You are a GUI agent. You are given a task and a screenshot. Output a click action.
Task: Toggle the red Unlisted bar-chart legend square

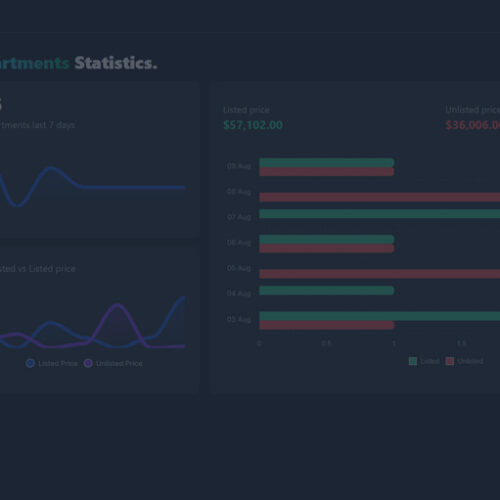(x=450, y=361)
